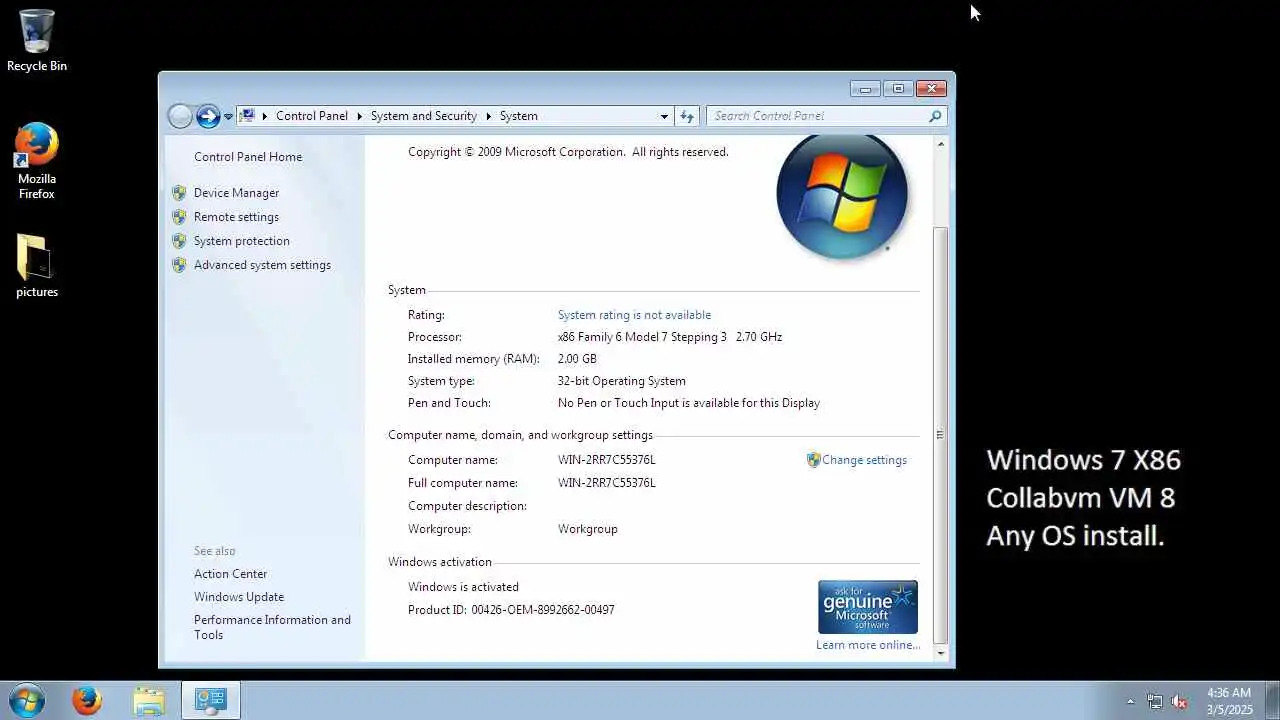Image resolution: width=1280 pixels, height=720 pixels.
Task: Expand the arrow after System and Security
Action: click(x=489, y=116)
